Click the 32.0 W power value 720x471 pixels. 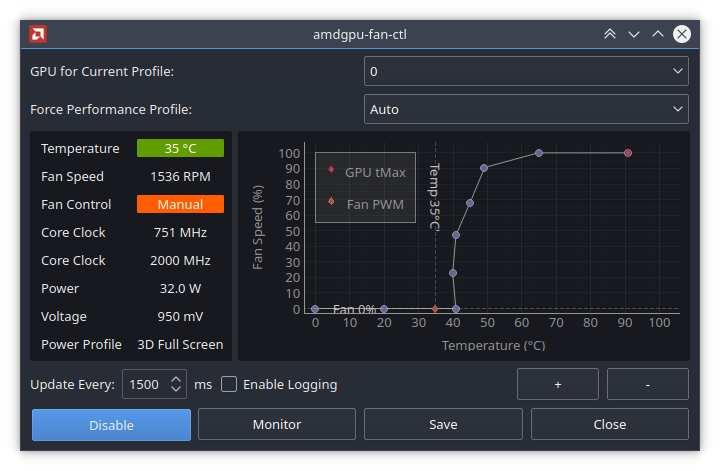(180, 288)
